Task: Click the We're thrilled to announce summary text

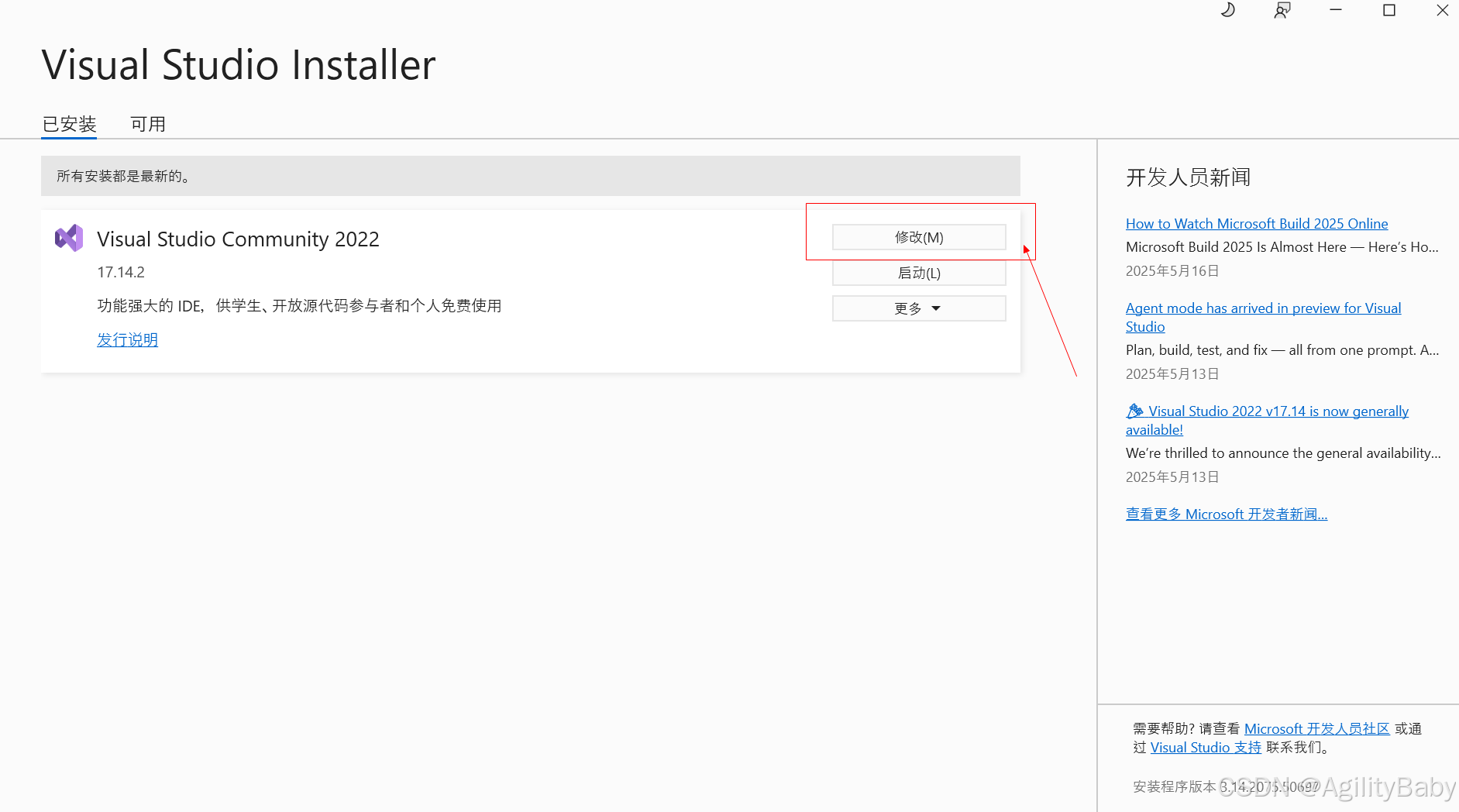Action: point(1283,452)
